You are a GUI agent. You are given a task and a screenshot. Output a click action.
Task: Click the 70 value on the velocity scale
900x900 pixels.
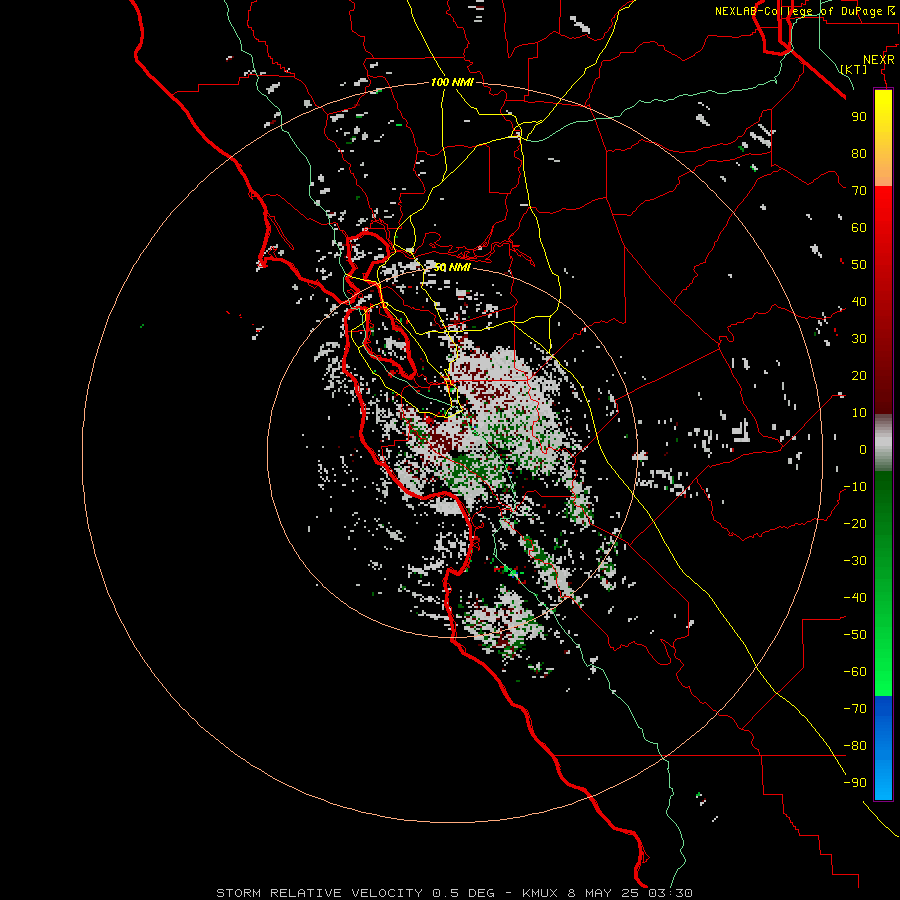point(859,191)
